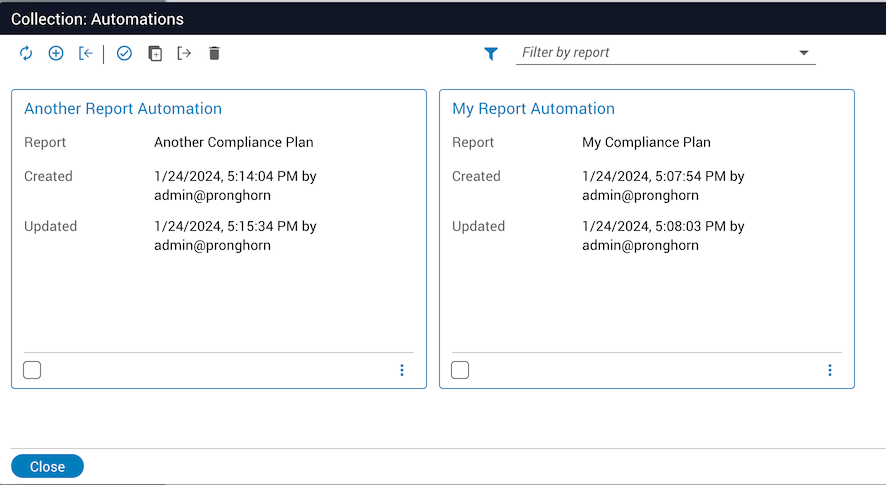Open three-dot menu on My Report Automation
The width and height of the screenshot is (886, 485).
[830, 370]
